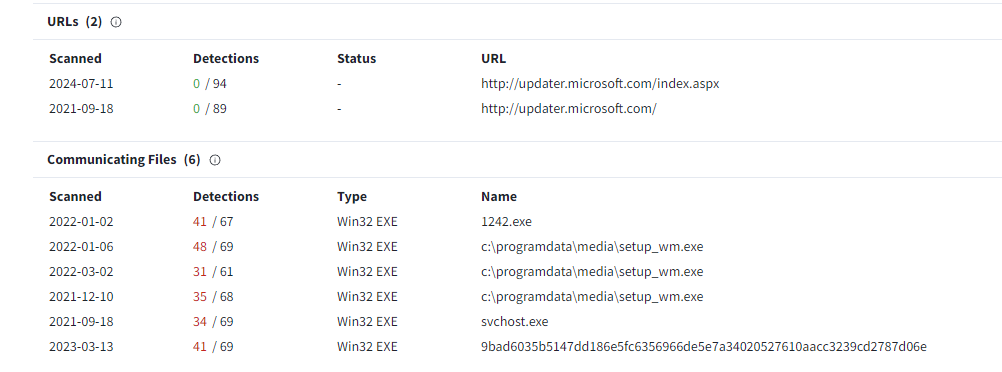The width and height of the screenshot is (1002, 372).
Task: Select the 2024-07-11 scan date
Action: point(81,84)
